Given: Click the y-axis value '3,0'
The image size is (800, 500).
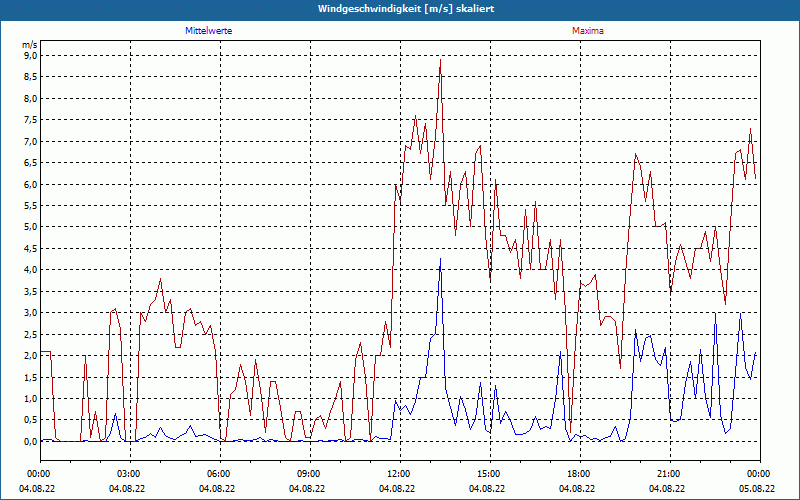Looking at the screenshot, I should 31,312.
